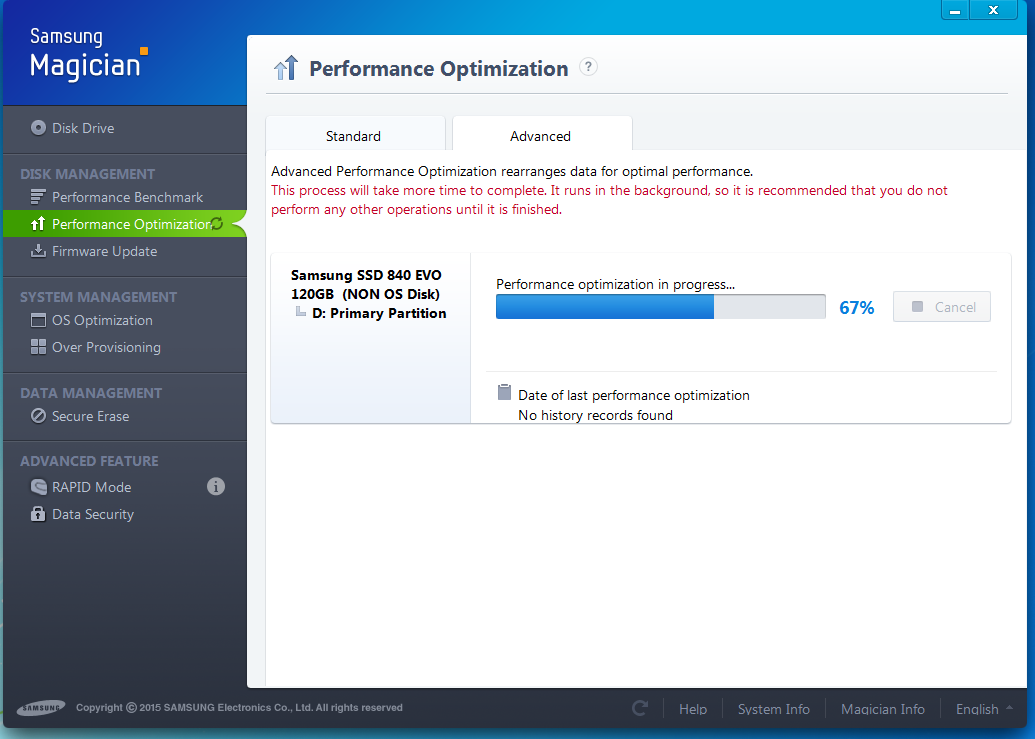Open Data Security page
Image resolution: width=1035 pixels, height=739 pixels.
tap(92, 514)
